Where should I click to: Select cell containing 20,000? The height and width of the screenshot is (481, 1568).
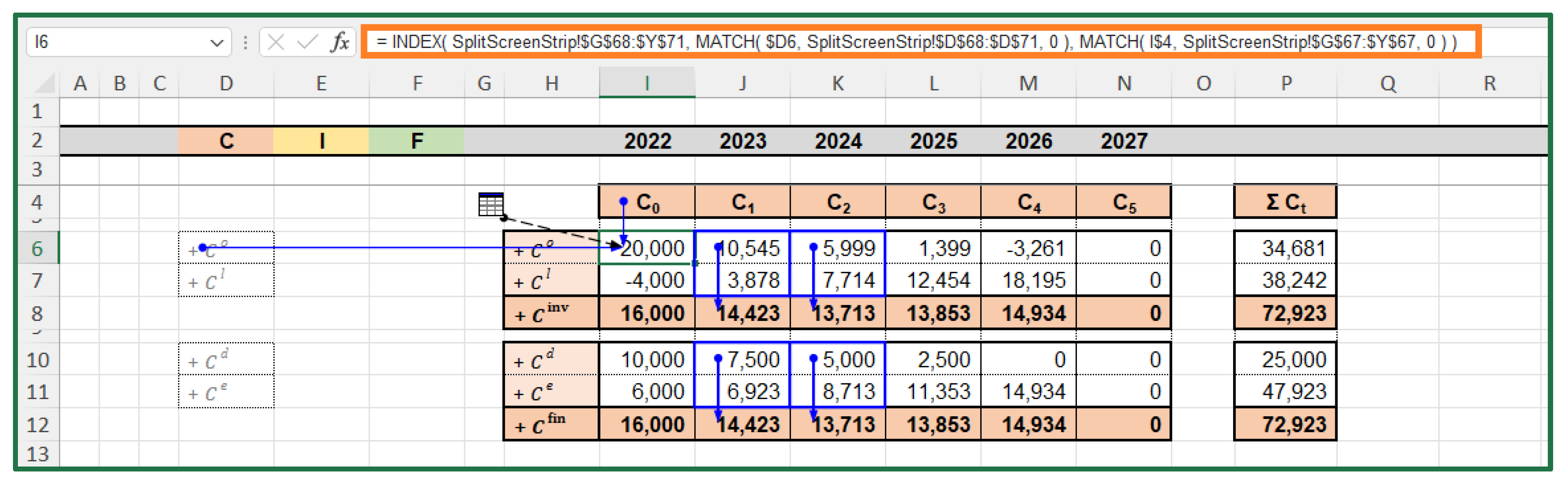(651, 249)
